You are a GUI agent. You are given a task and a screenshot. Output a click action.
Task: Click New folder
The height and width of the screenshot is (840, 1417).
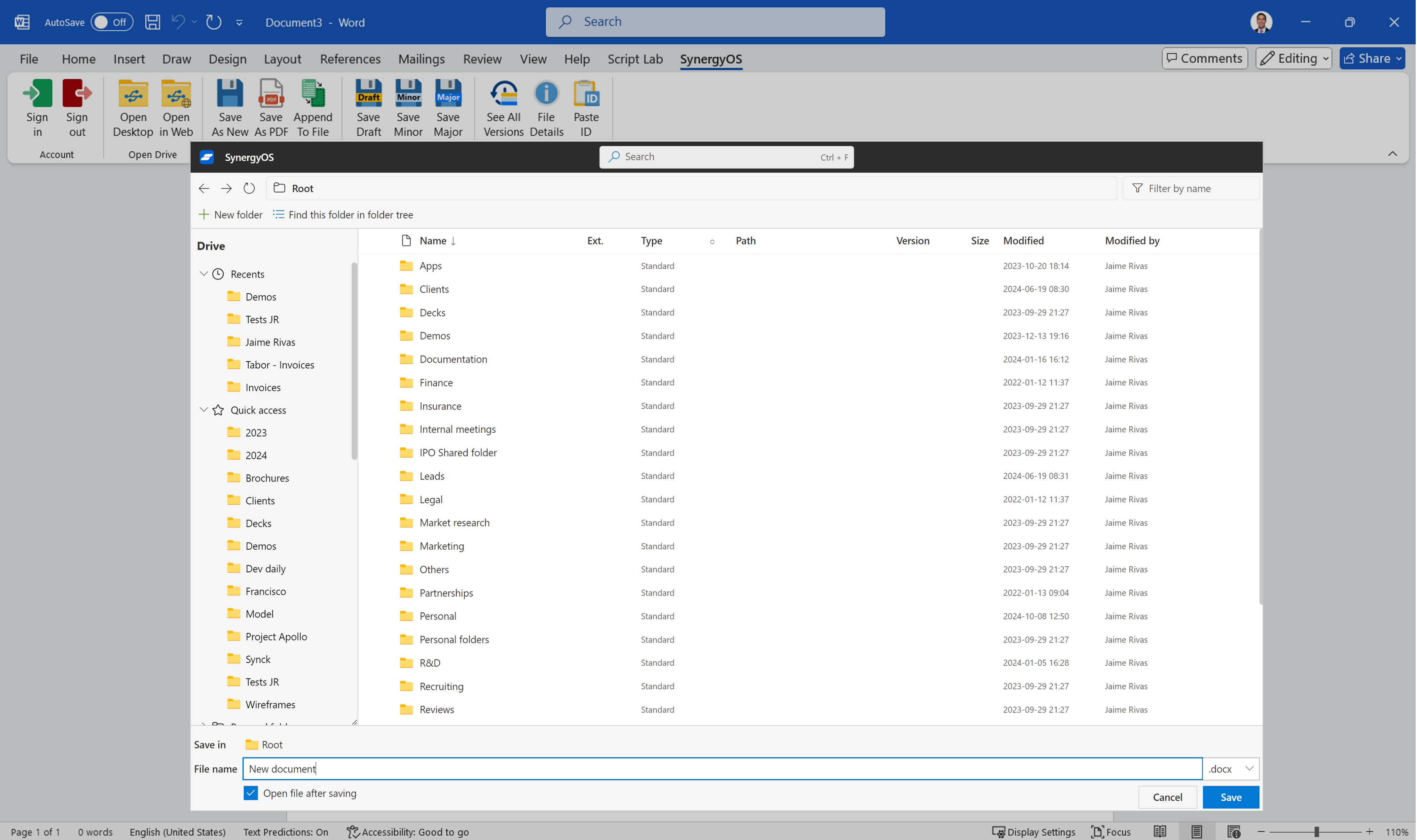(231, 214)
